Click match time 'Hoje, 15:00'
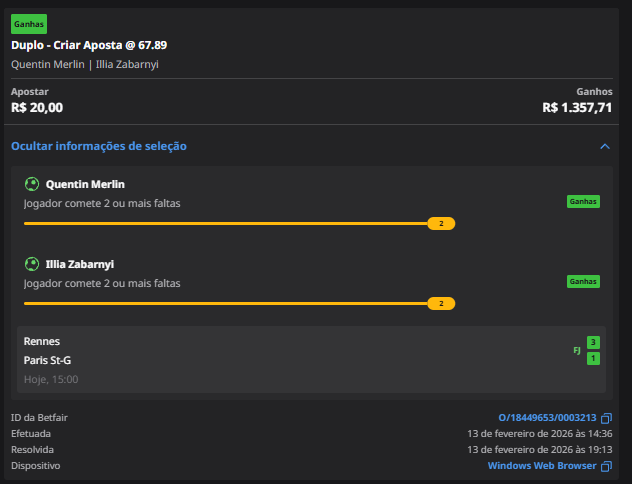 pos(51,379)
